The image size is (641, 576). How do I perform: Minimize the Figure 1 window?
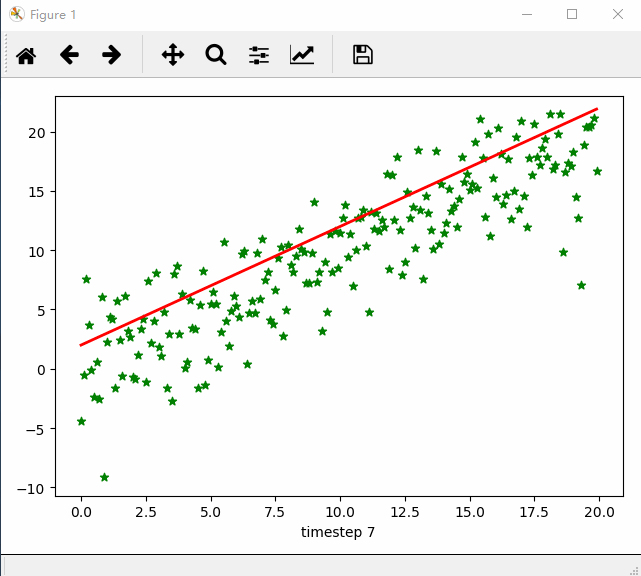[x=527, y=14]
